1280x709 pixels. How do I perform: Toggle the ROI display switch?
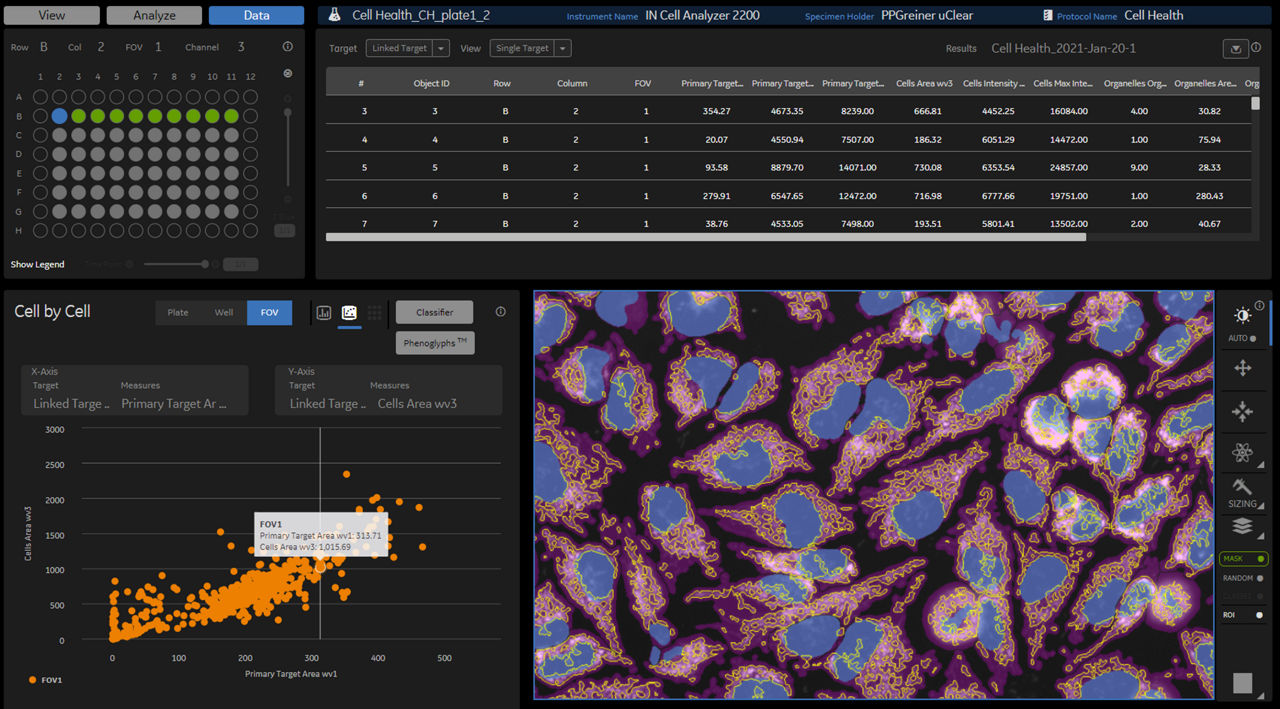coord(1241,614)
